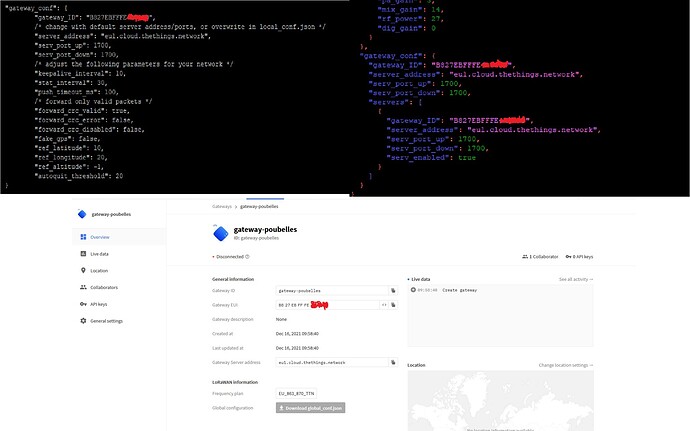Open the Overview sidebar item
The height and width of the screenshot is (431, 690).
pyautogui.click(x=98, y=237)
